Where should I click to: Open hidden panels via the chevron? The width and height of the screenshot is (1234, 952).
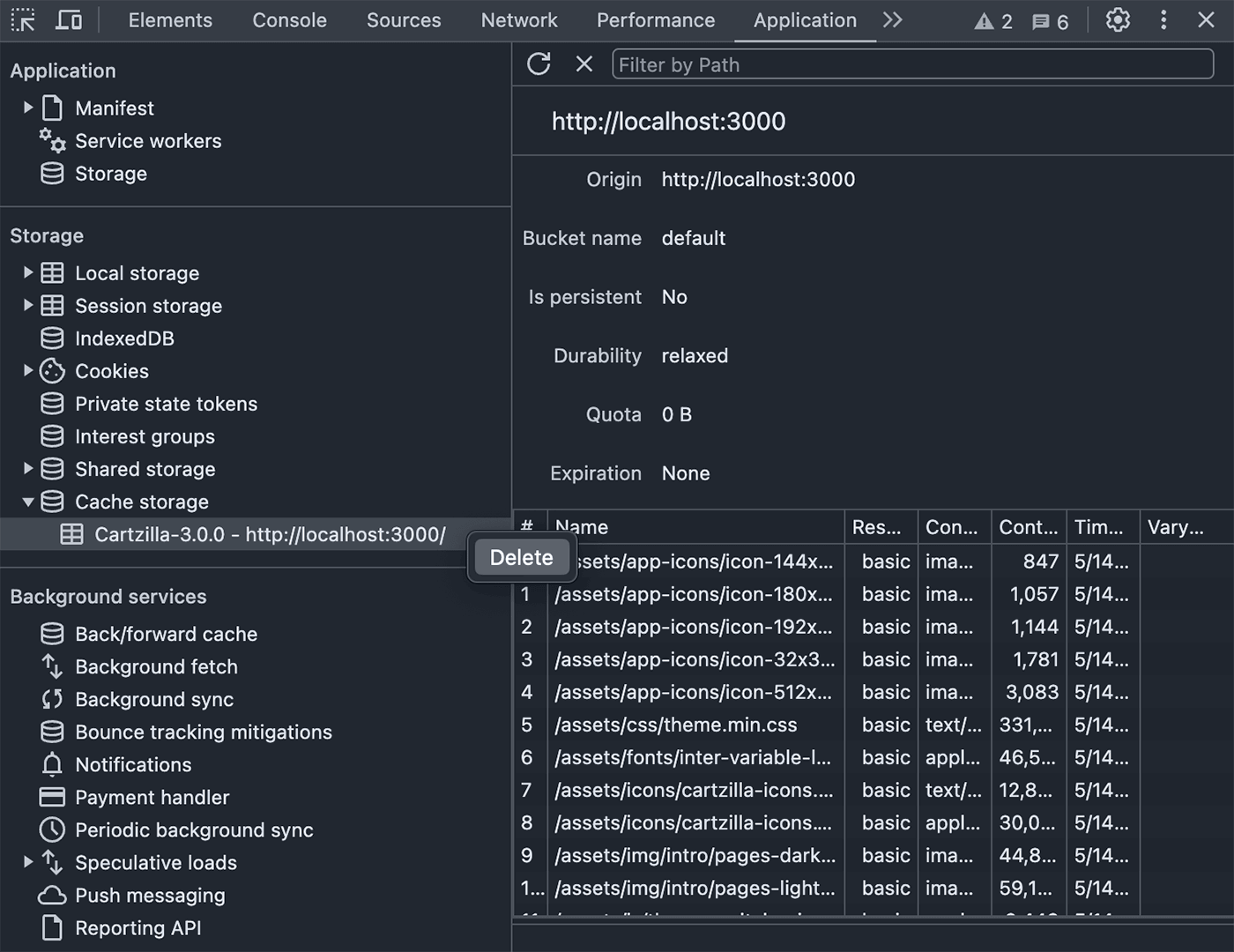[892, 19]
